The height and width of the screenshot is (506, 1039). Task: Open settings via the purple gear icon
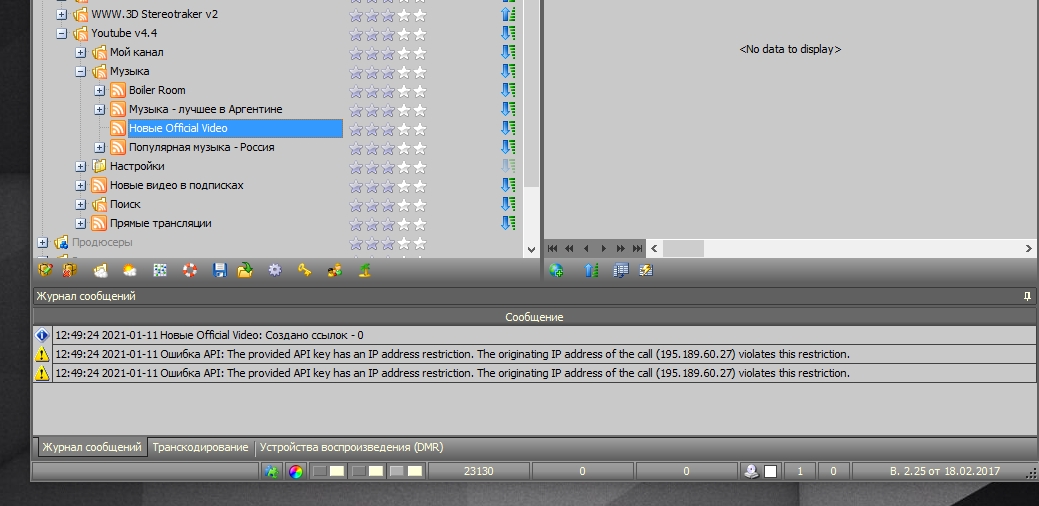pyautogui.click(x=274, y=270)
